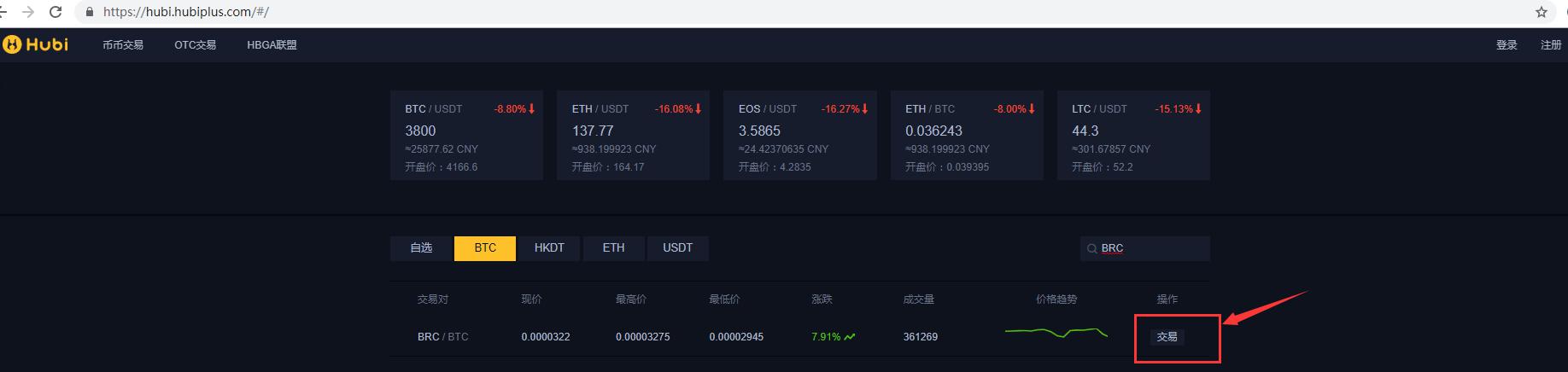Click the 0.00002945 low price cell

click(x=736, y=337)
